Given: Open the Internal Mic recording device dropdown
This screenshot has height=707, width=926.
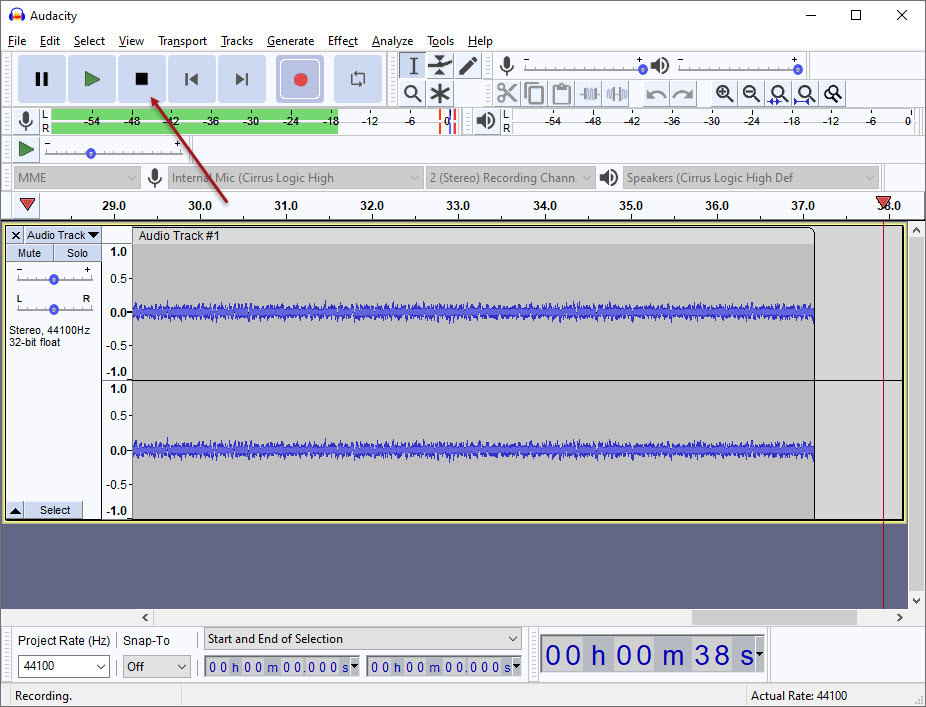Looking at the screenshot, I should (295, 178).
